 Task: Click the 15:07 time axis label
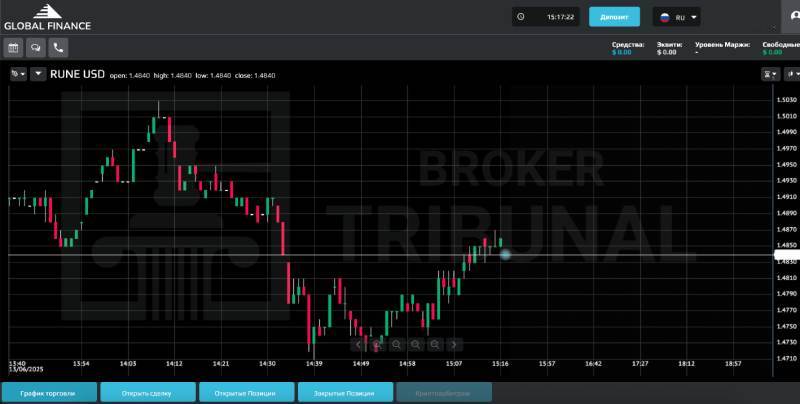[454, 364]
